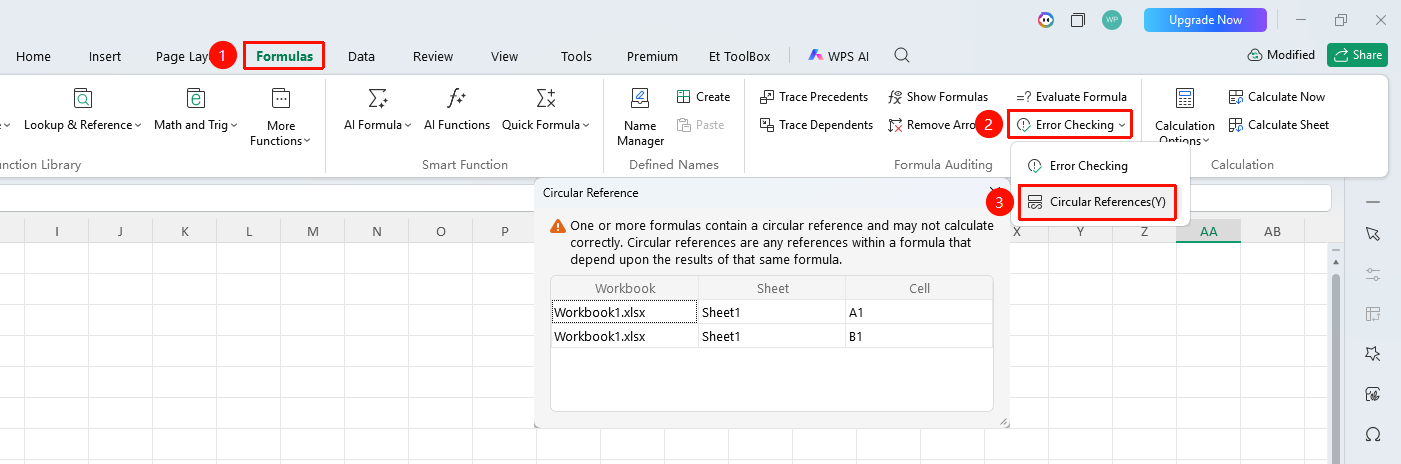Click the colorful AI assistant icon in the title bar
The width and height of the screenshot is (1401, 464).
[1046, 20]
